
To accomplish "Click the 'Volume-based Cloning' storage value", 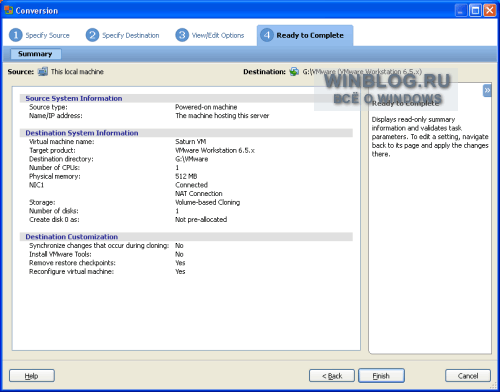I will click(x=207, y=202).
